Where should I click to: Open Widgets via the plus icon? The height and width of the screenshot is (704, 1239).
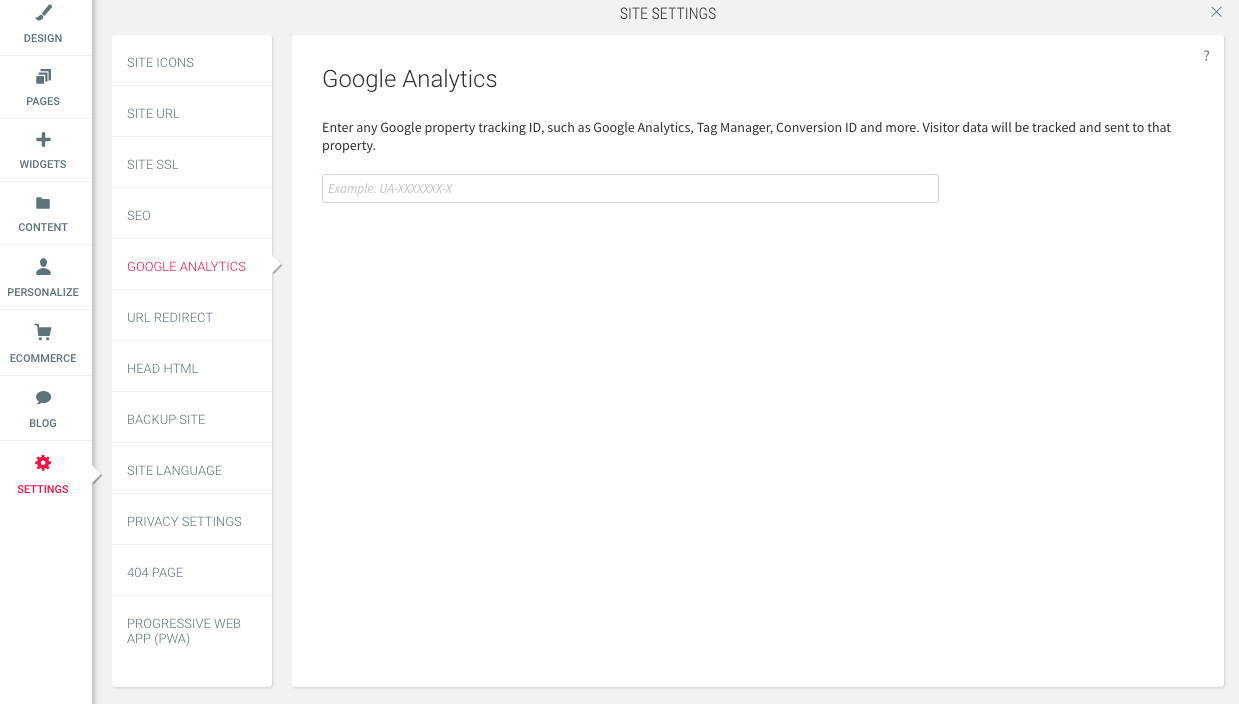43,140
